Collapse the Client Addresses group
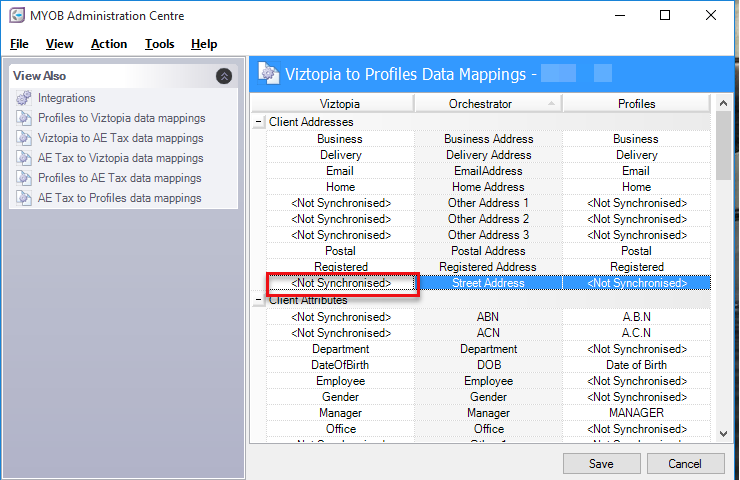The width and height of the screenshot is (740, 480). (x=258, y=122)
